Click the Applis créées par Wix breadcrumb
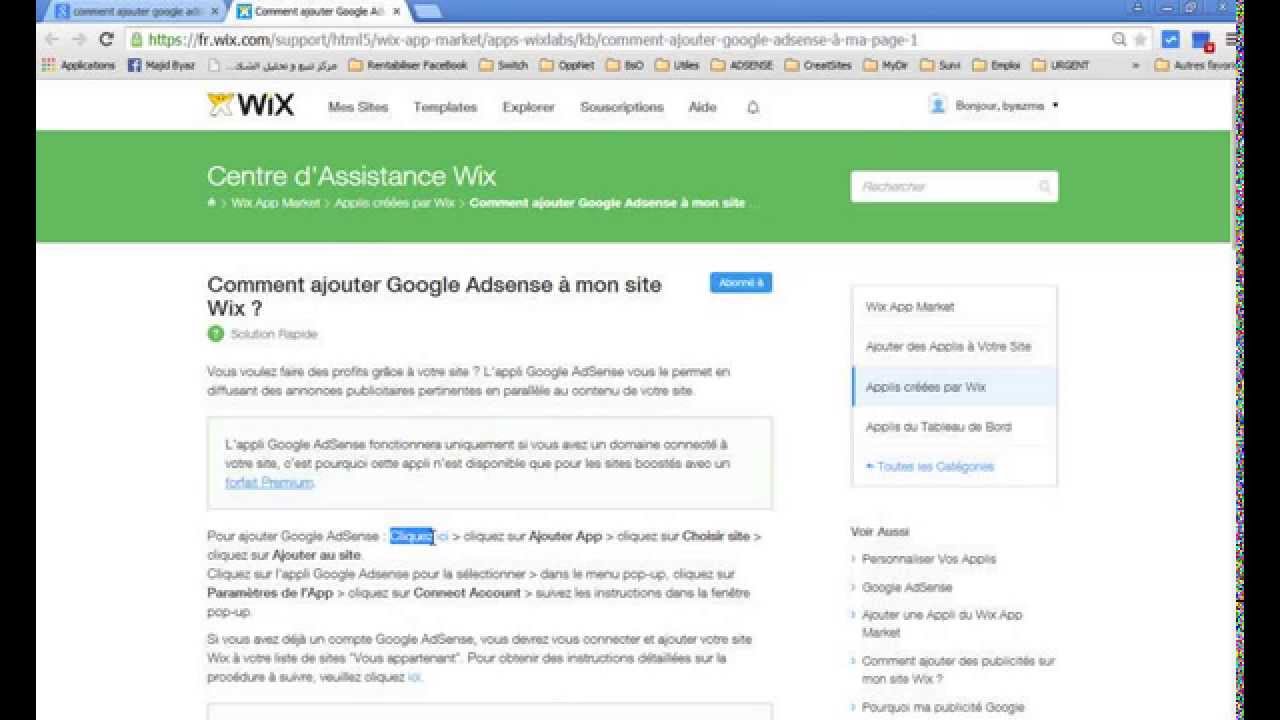The height and width of the screenshot is (720, 1280). click(x=394, y=203)
